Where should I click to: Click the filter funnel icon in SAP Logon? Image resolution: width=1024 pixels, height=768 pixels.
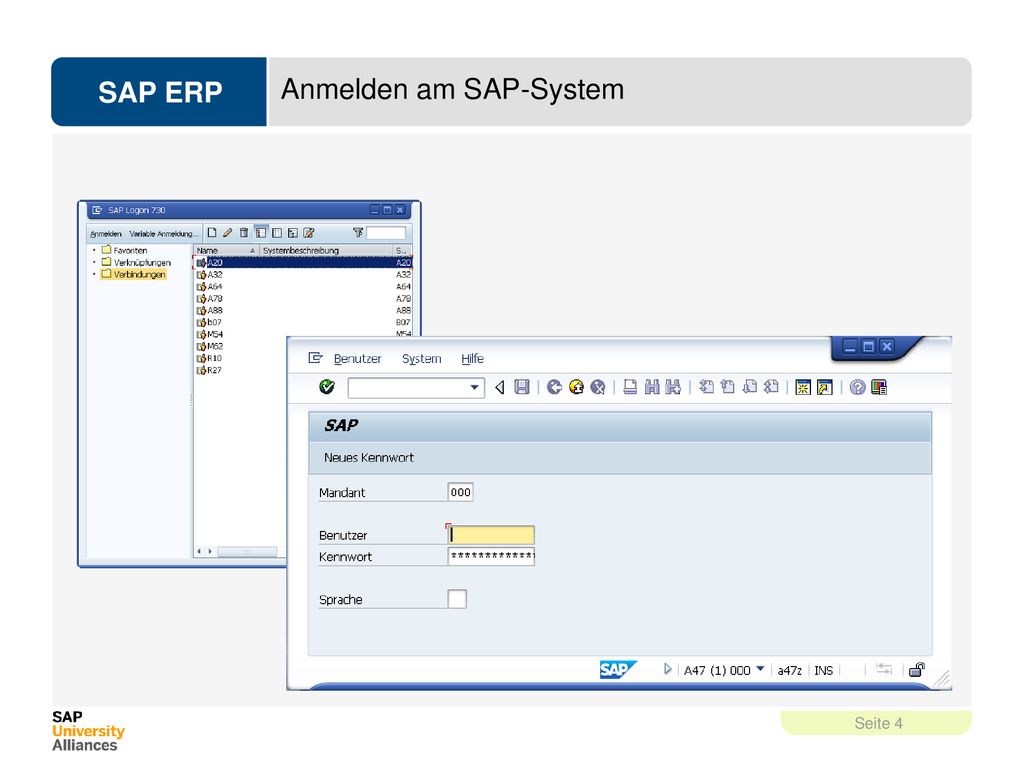point(358,232)
